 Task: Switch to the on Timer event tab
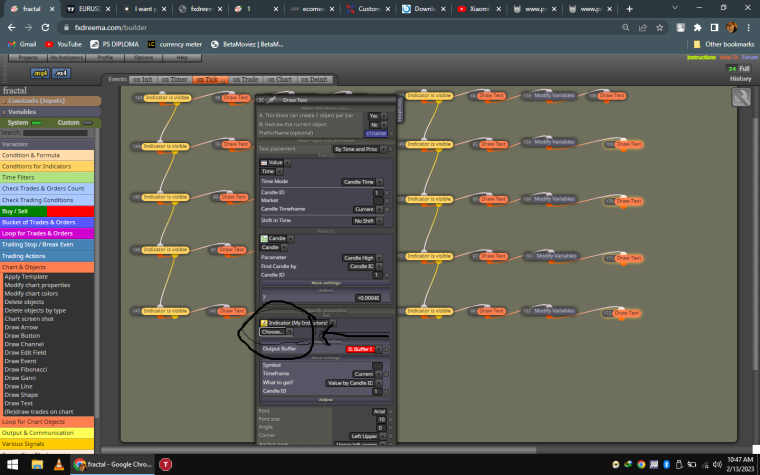(174, 79)
